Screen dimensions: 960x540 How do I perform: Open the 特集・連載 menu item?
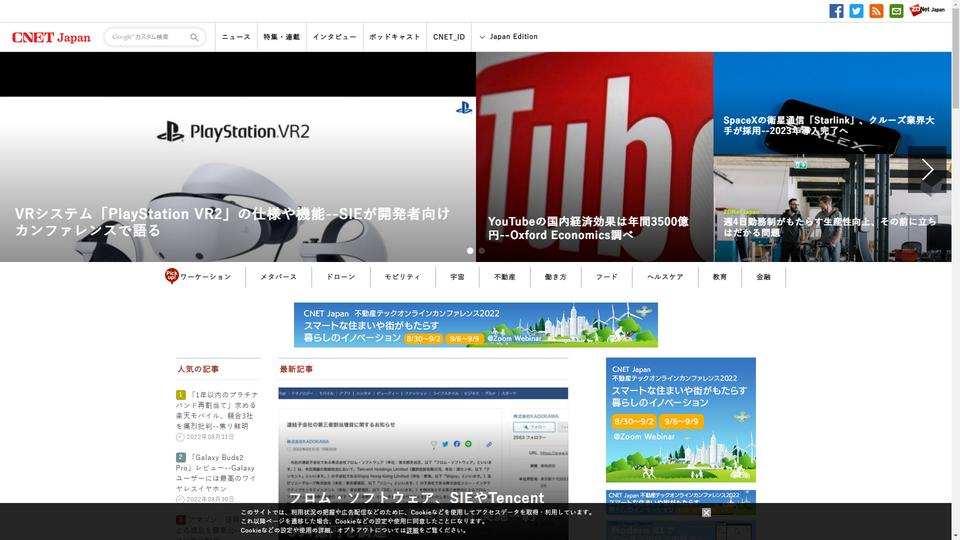282,37
